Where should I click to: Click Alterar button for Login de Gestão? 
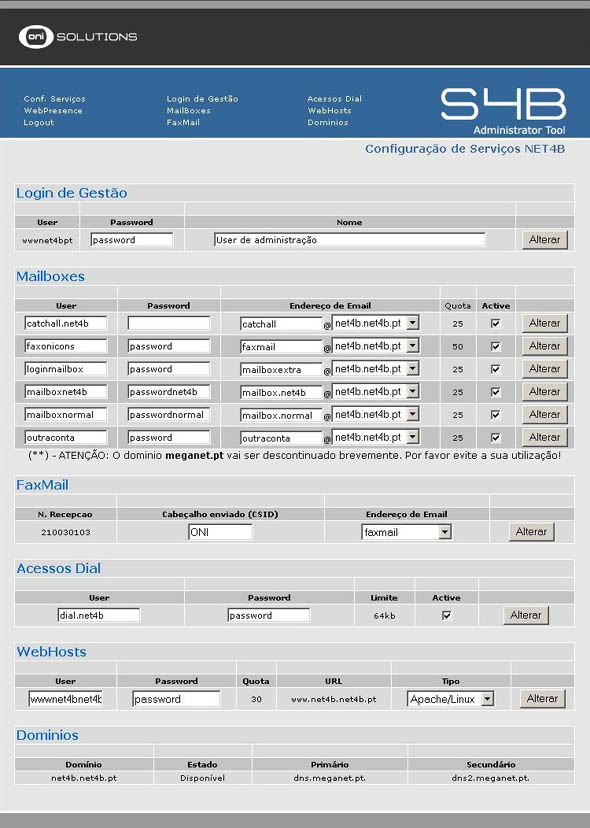[545, 240]
